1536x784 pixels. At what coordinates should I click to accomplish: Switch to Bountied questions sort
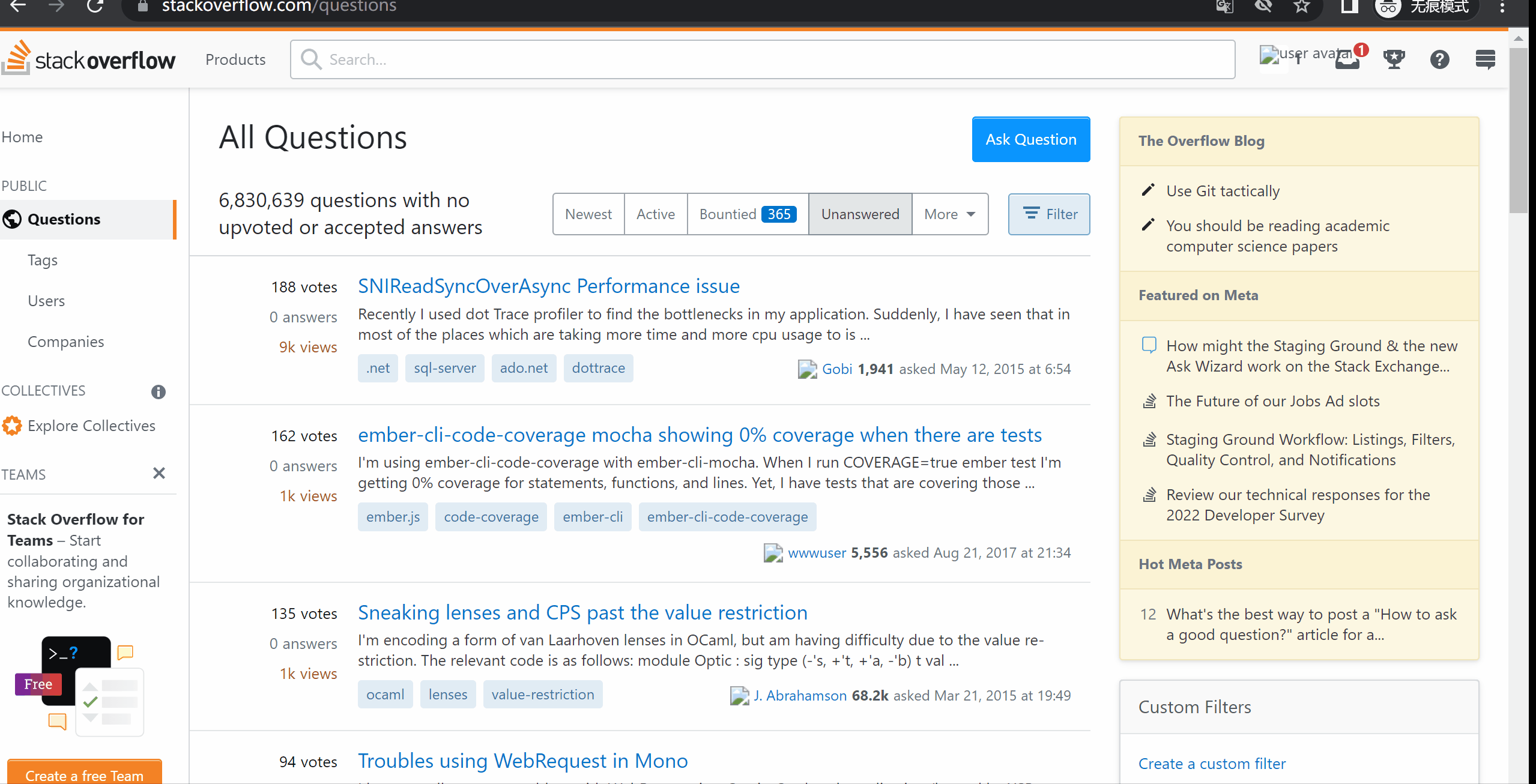tap(747, 214)
